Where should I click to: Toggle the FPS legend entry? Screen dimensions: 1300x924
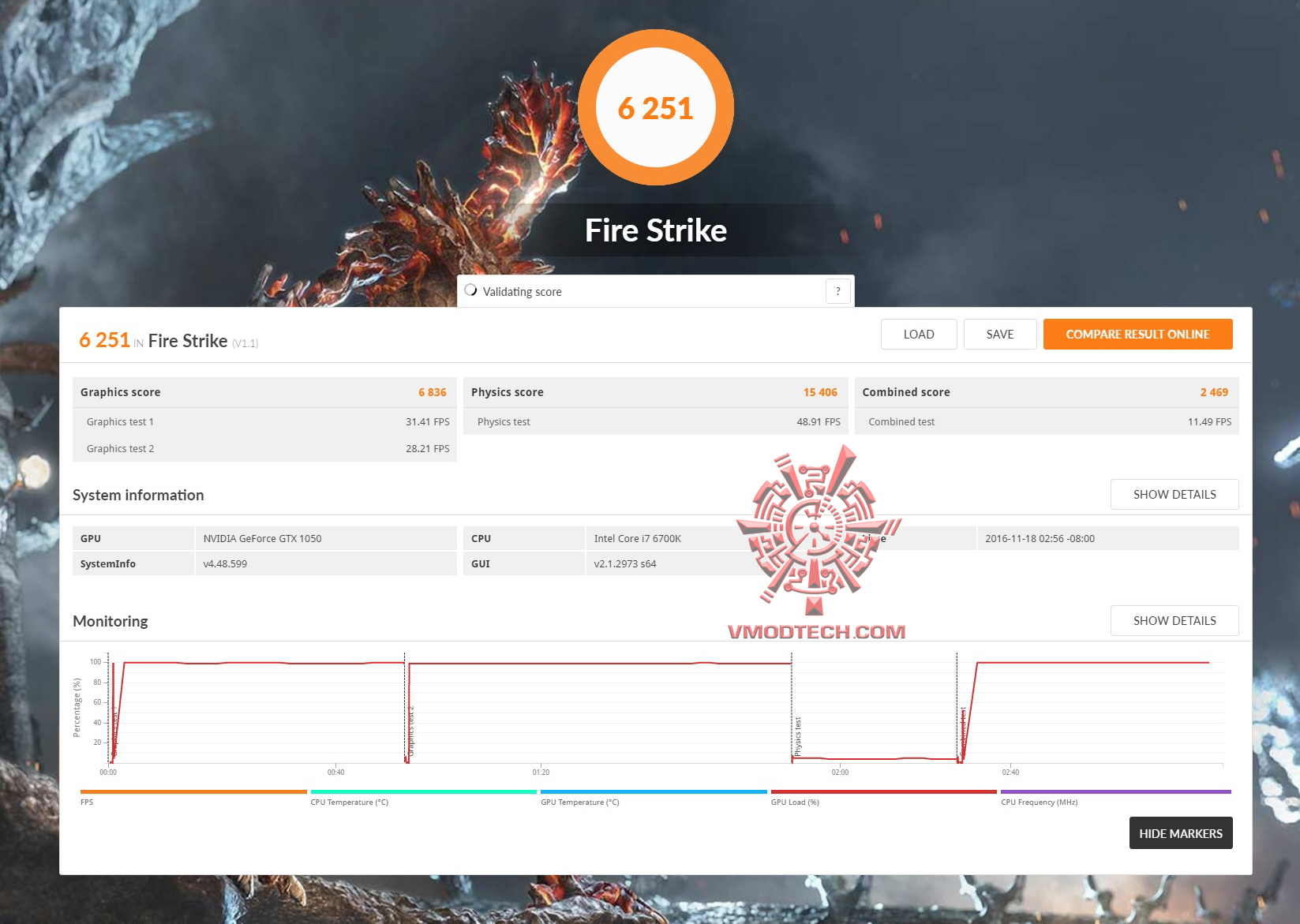click(x=193, y=797)
